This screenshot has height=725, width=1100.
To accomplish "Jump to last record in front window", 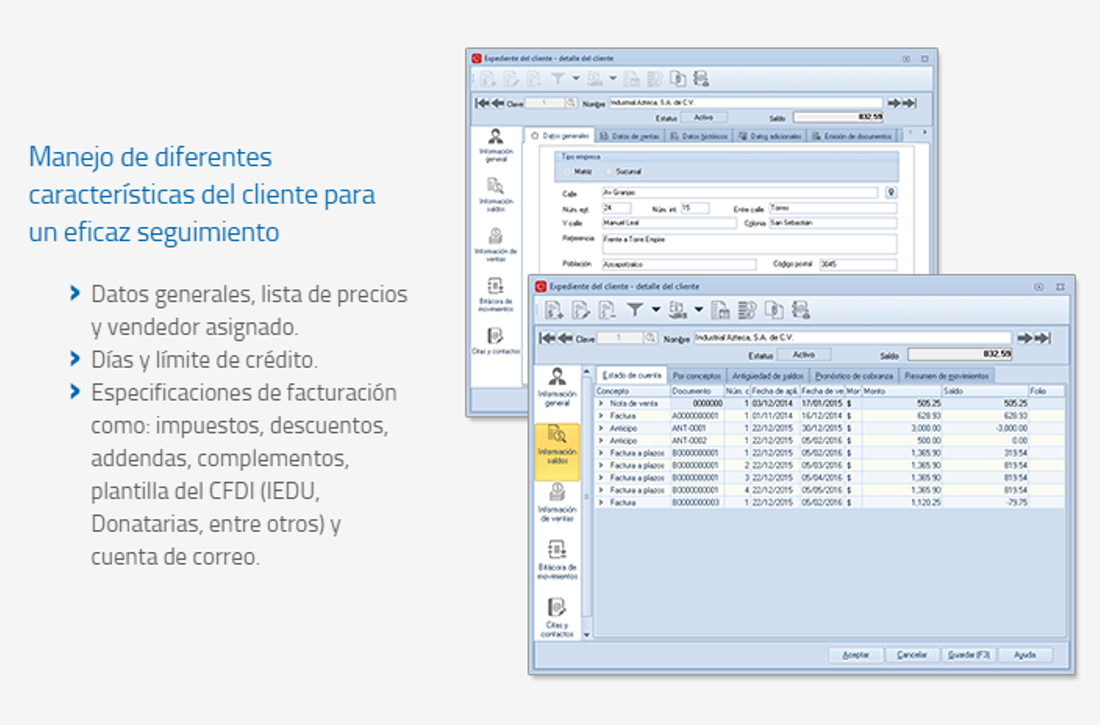I will pos(1042,338).
